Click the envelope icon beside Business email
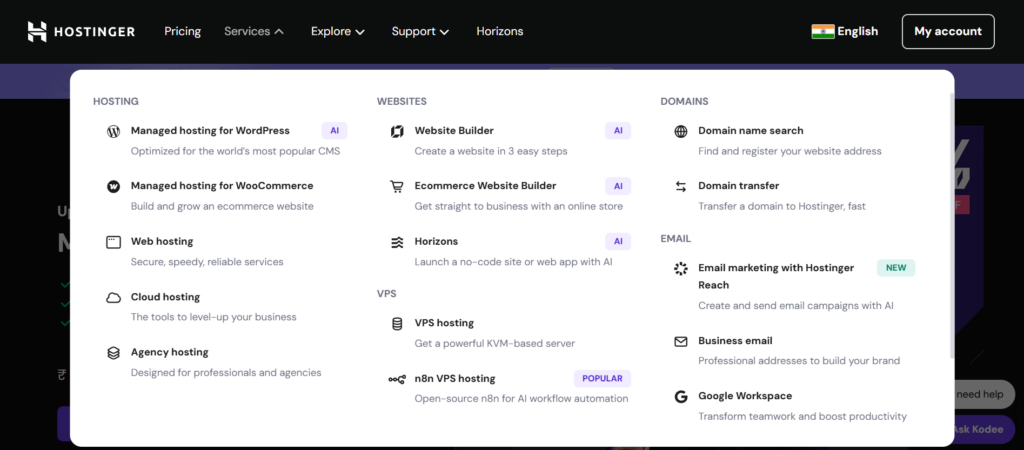Viewport: 1024px width, 450px height. [x=680, y=342]
